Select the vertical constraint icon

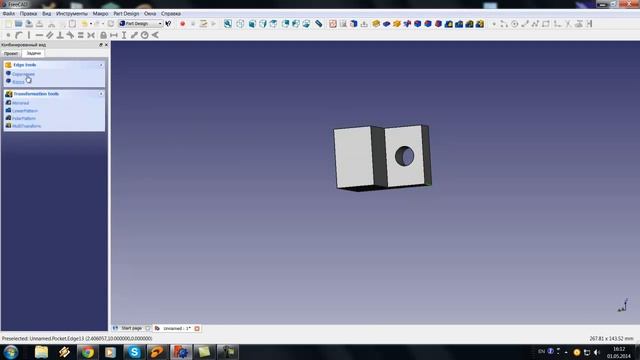click(x=29, y=35)
